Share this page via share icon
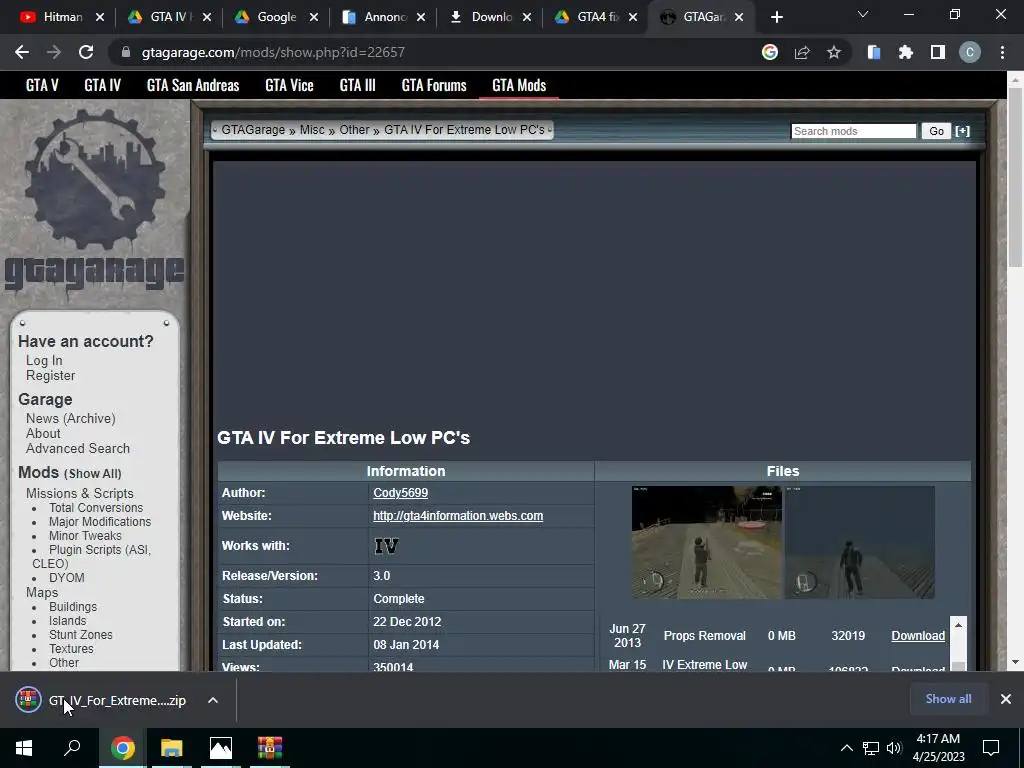Image resolution: width=1024 pixels, height=768 pixels. point(802,52)
